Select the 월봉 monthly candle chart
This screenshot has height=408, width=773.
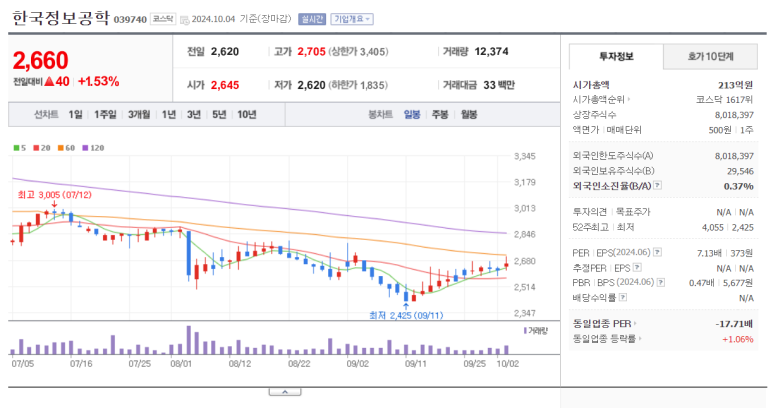coord(469,114)
